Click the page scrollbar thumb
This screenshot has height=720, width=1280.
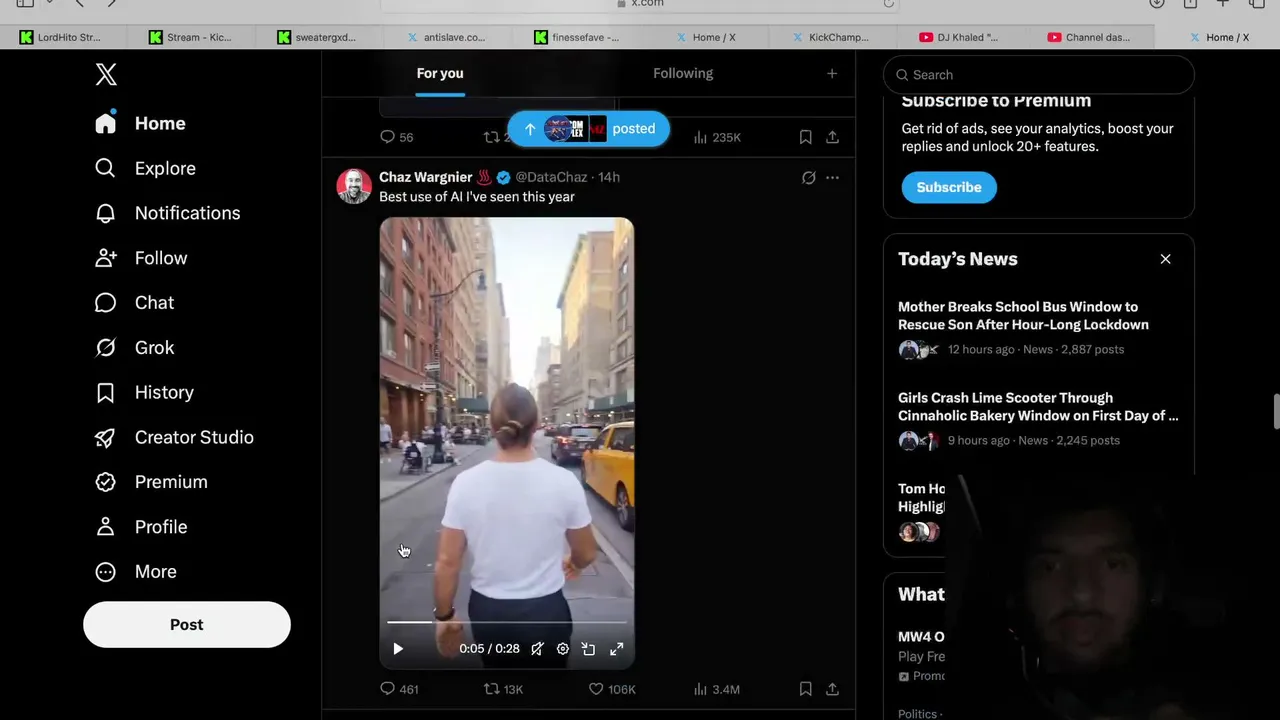[1275, 411]
